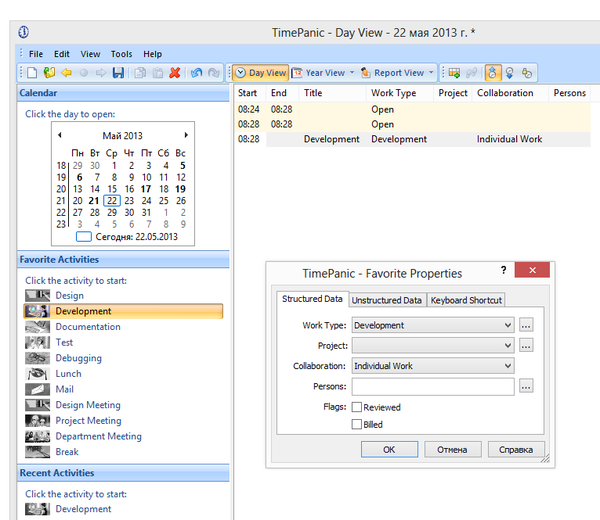The image size is (600, 520).
Task: Click the blue Save diskette icon
Action: [118, 73]
